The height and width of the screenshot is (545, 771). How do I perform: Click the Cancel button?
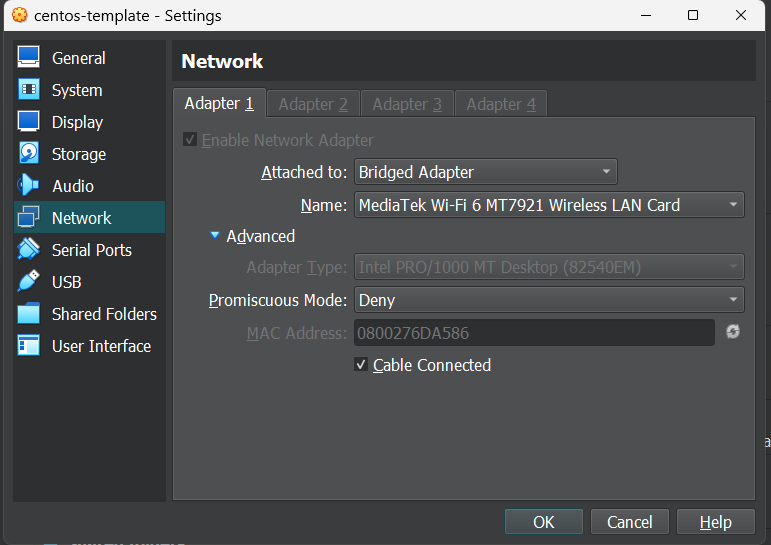click(630, 522)
